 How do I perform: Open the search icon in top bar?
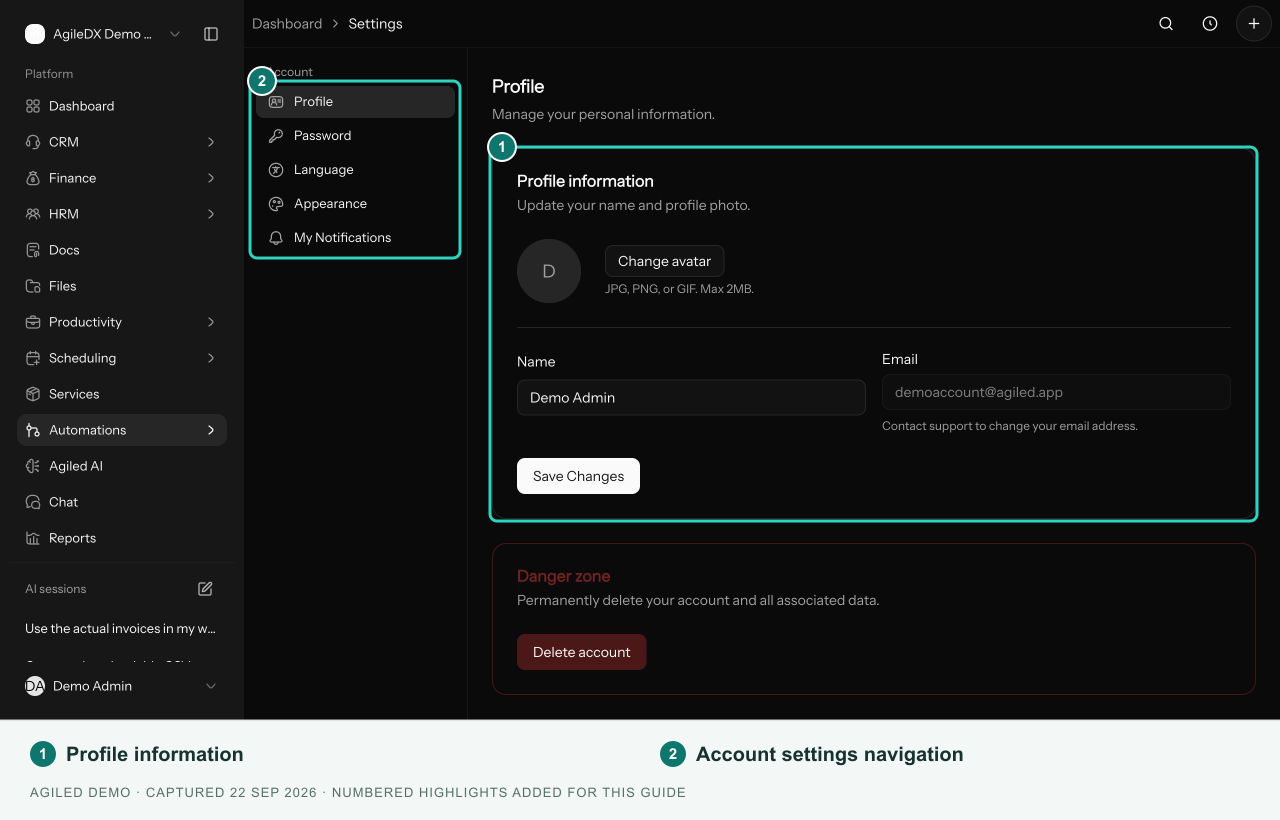click(1166, 24)
